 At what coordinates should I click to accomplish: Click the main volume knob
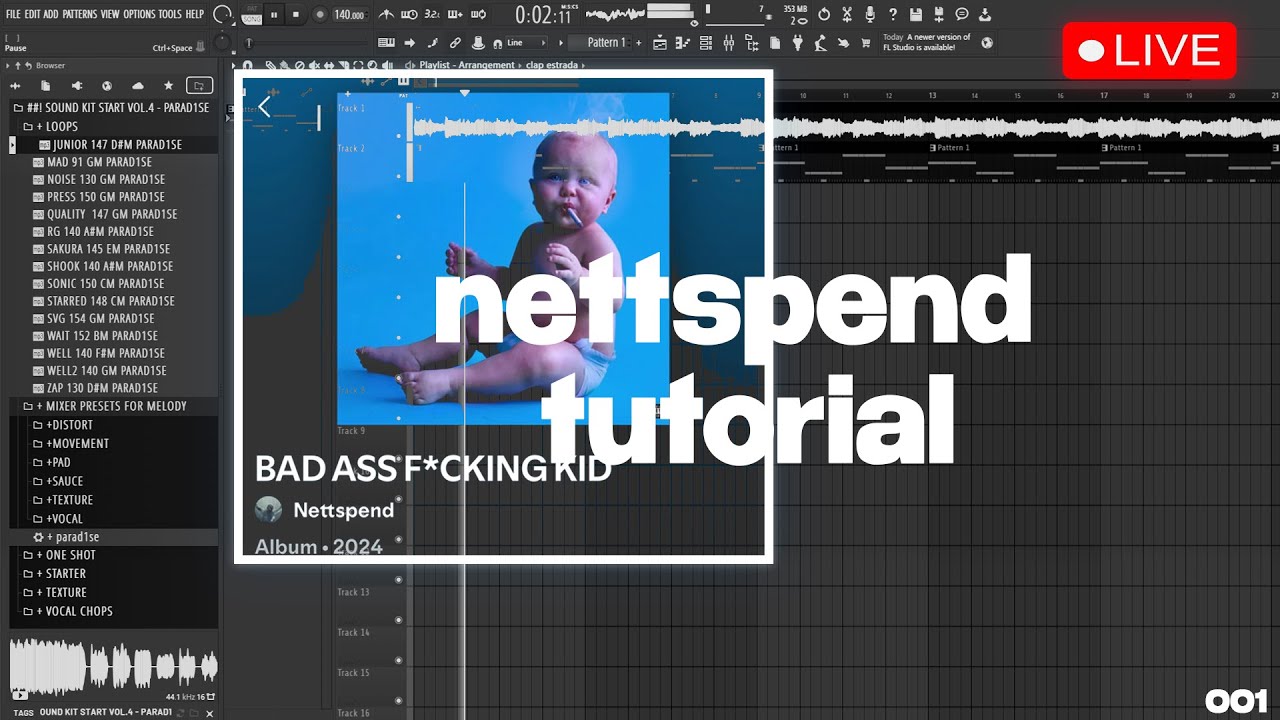click(x=220, y=15)
